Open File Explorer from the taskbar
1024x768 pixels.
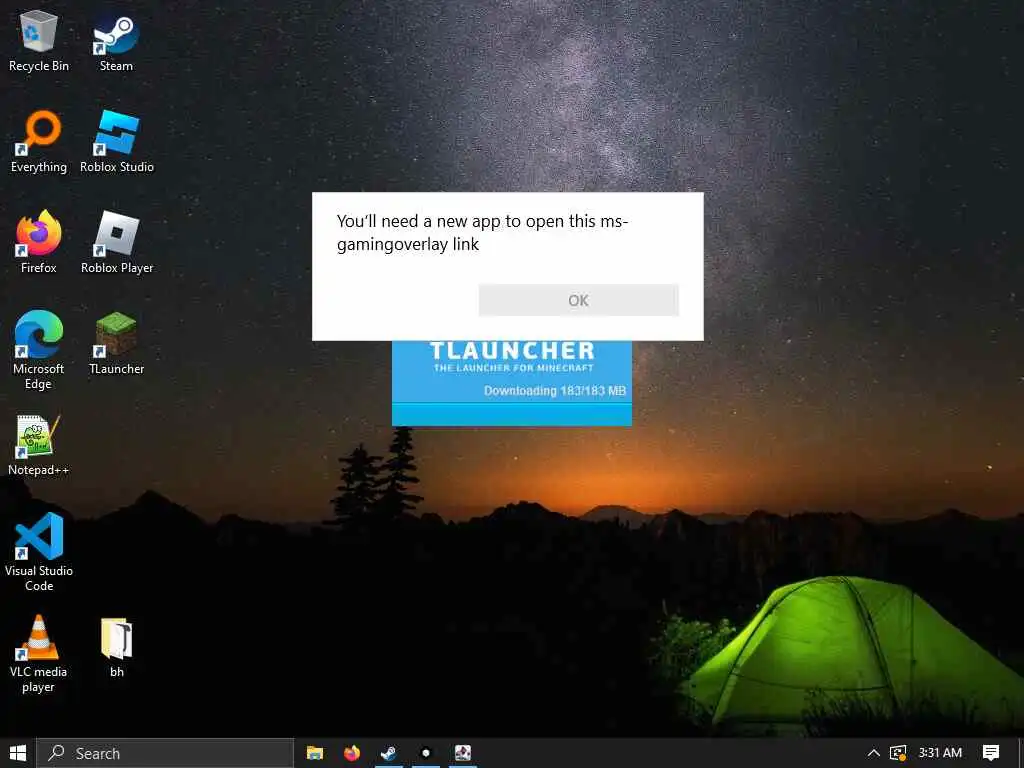(x=315, y=753)
